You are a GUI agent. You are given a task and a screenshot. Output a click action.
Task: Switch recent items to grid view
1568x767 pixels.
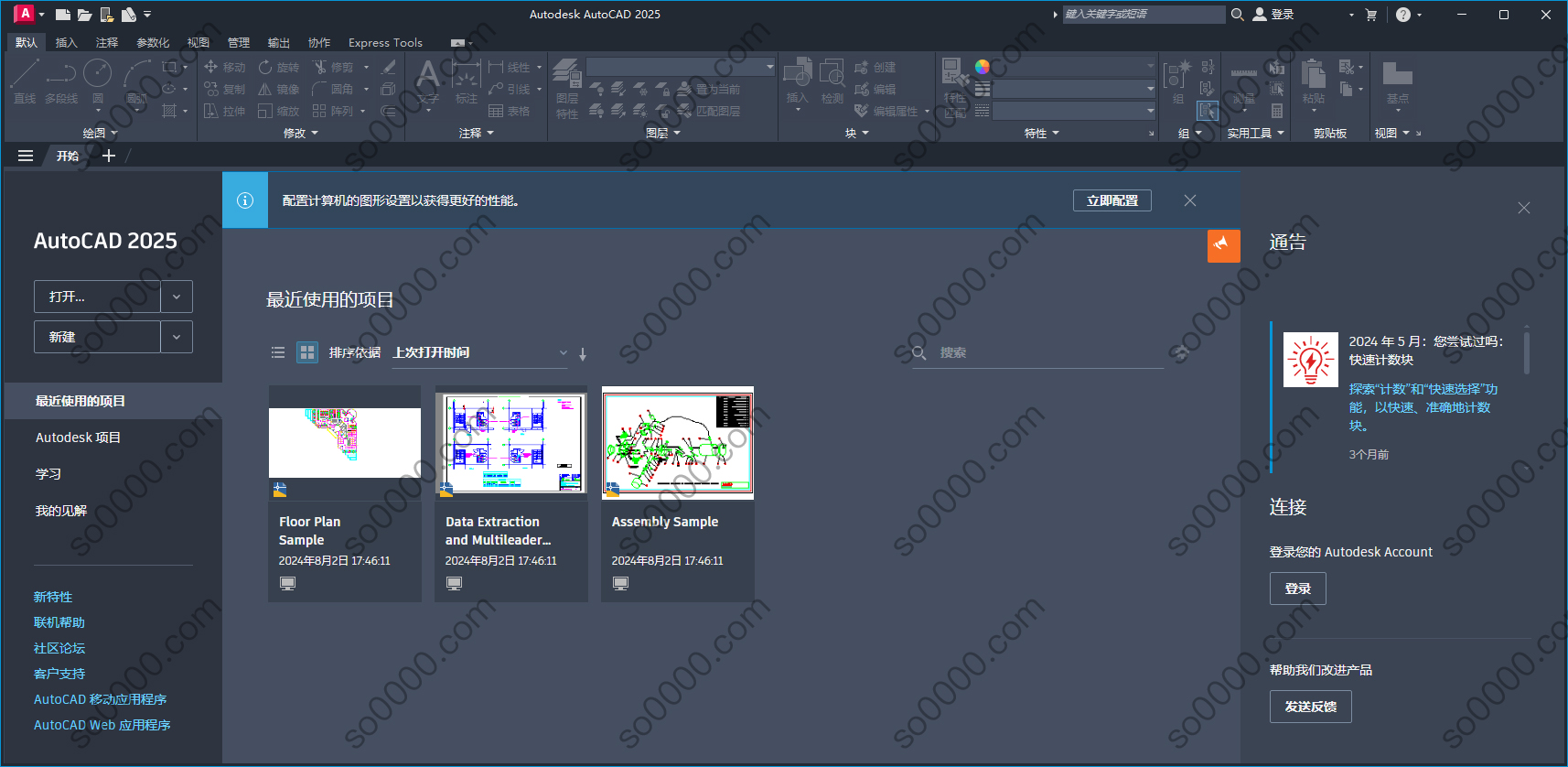(307, 352)
